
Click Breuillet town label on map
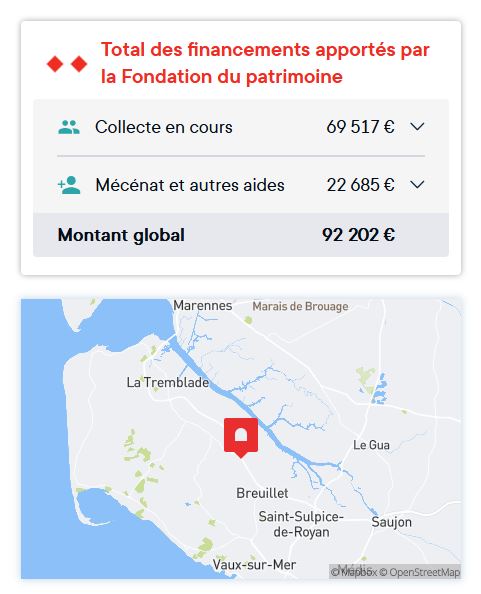[x=262, y=493]
